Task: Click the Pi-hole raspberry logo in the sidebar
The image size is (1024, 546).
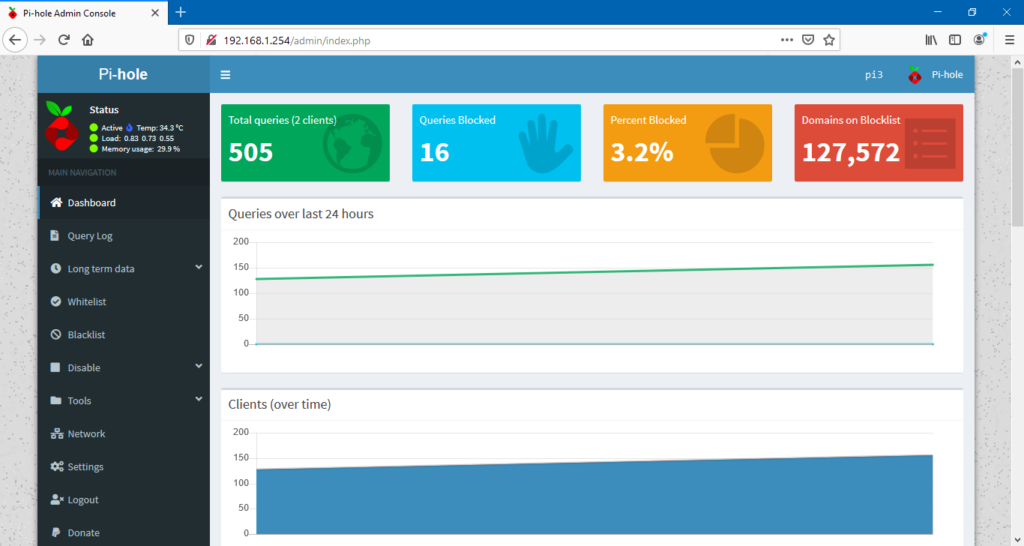Action: click(62, 127)
